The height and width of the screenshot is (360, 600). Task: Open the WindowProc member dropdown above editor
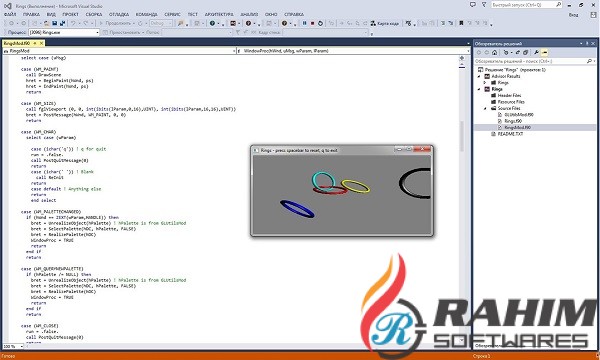(x=354, y=50)
